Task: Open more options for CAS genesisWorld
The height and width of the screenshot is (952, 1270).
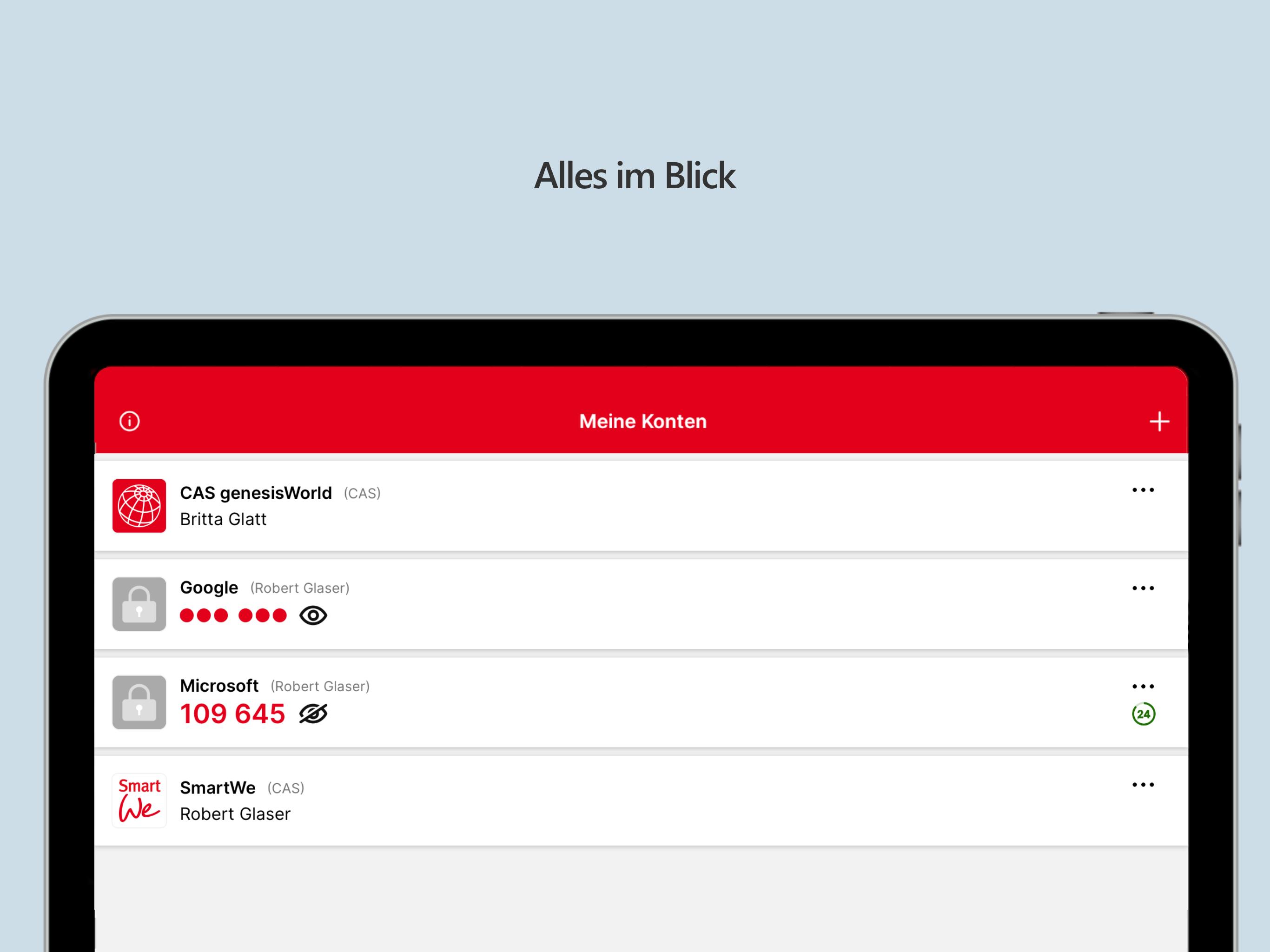Action: (1143, 490)
